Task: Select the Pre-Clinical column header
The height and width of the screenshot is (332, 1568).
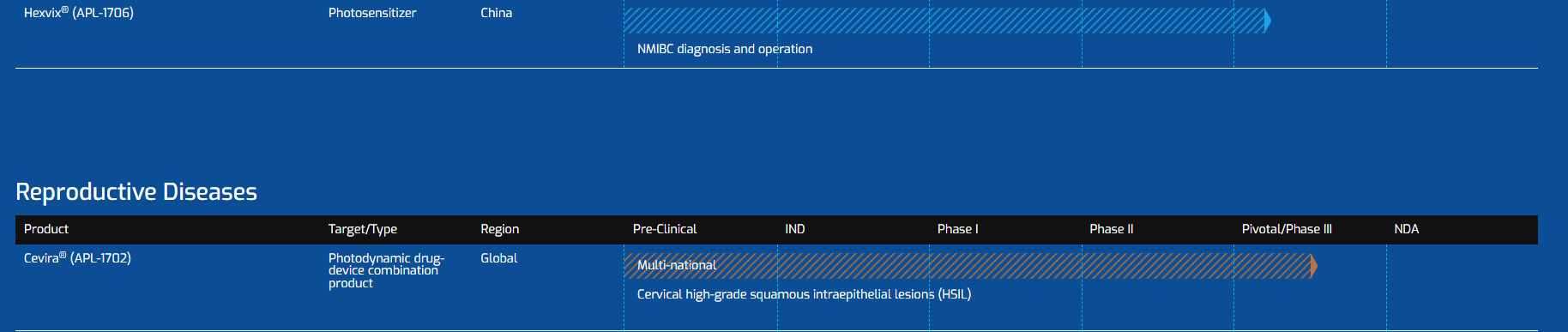Action: coord(665,229)
